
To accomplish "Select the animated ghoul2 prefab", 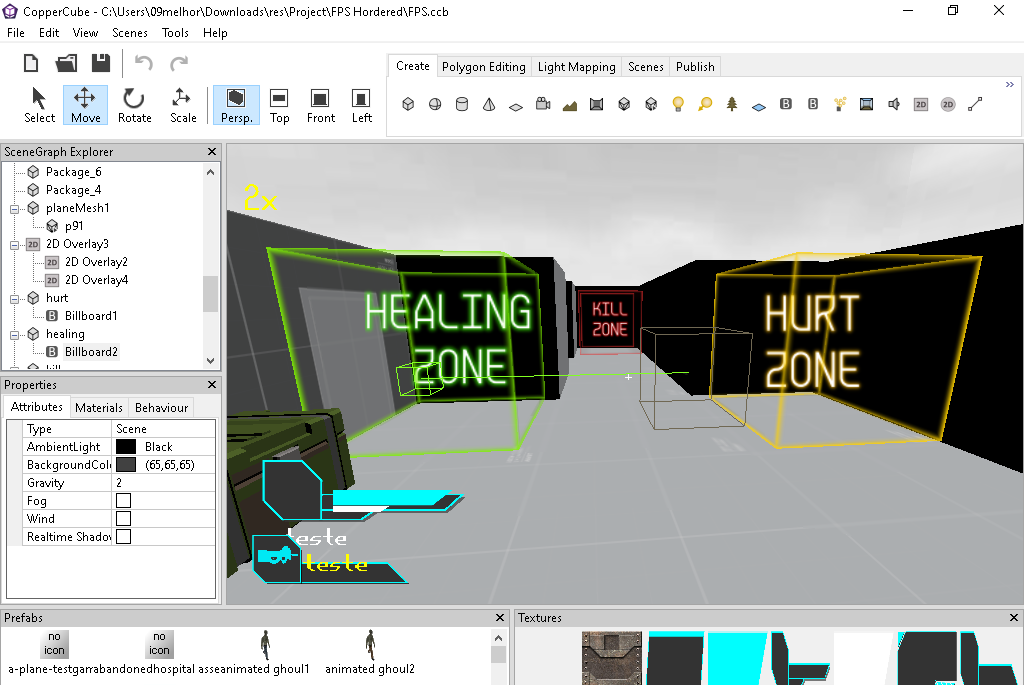I will coord(370,652).
